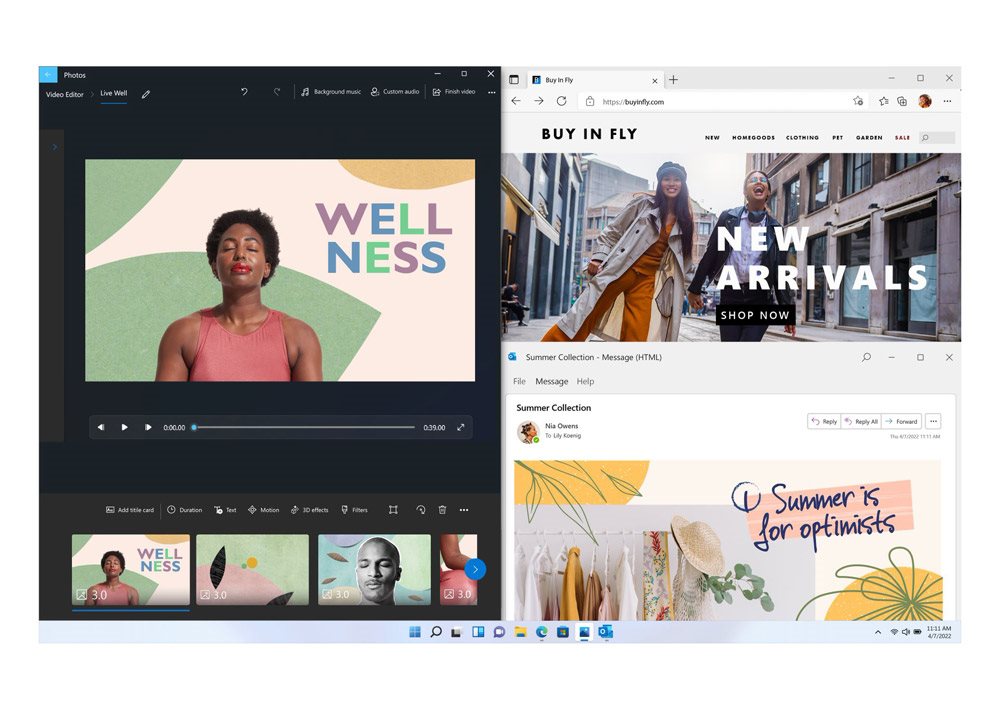1000x709 pixels.
Task: Open browser favorites with the star icon
Action: point(883,101)
